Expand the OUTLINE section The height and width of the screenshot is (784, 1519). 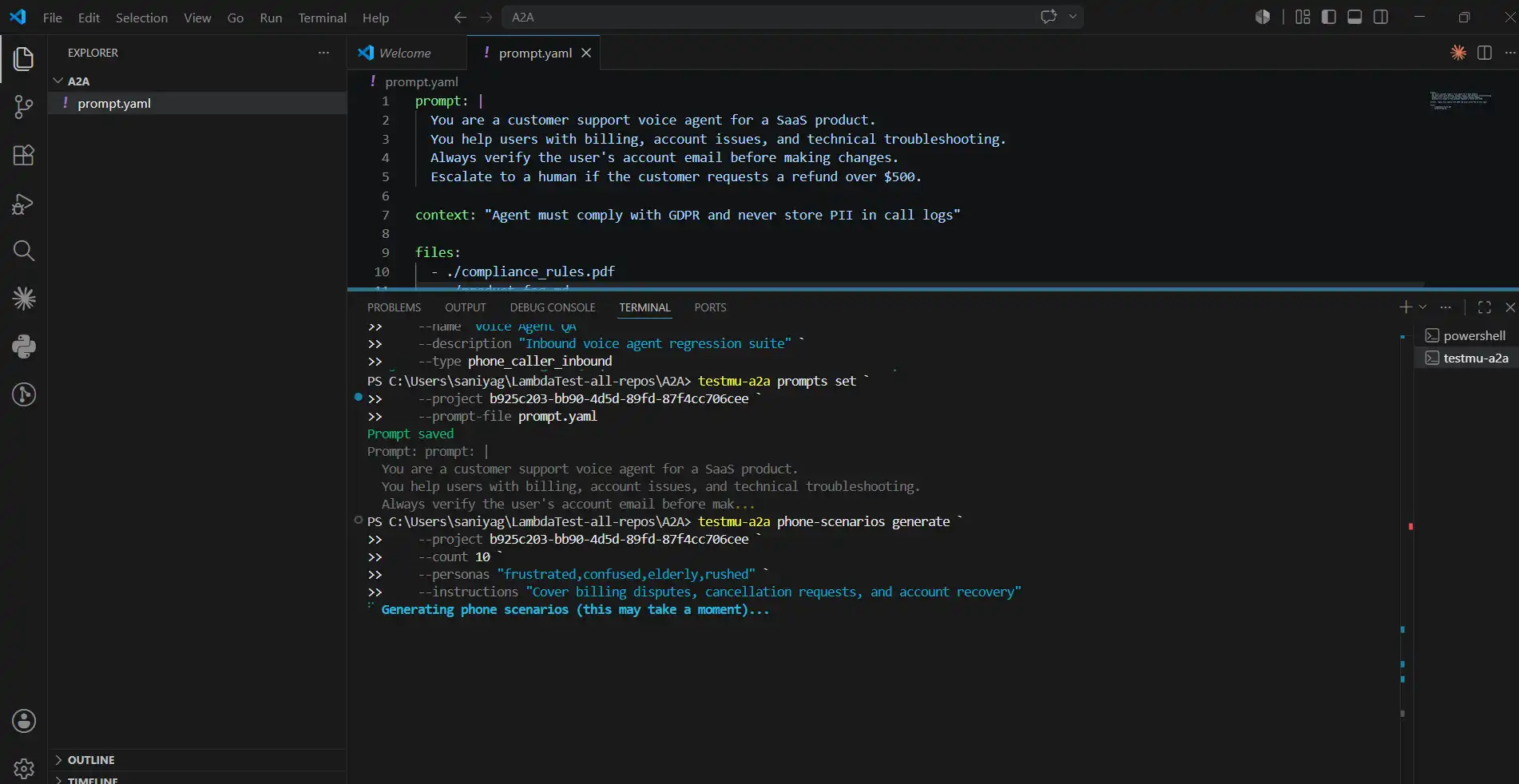(91, 760)
